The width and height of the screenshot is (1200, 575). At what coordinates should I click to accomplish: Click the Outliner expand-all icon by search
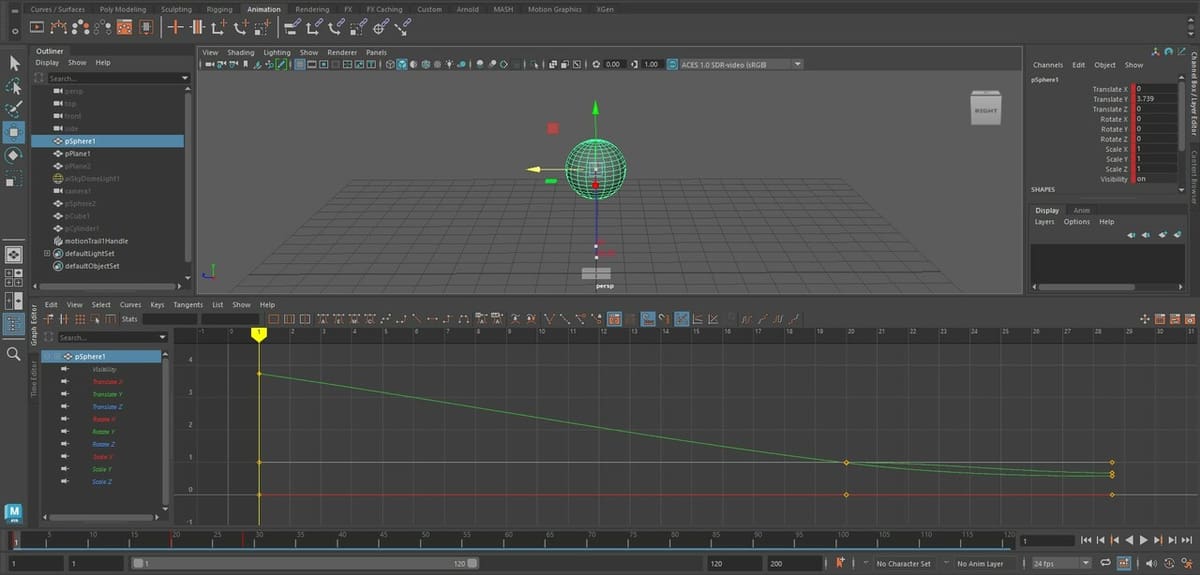pos(39,78)
